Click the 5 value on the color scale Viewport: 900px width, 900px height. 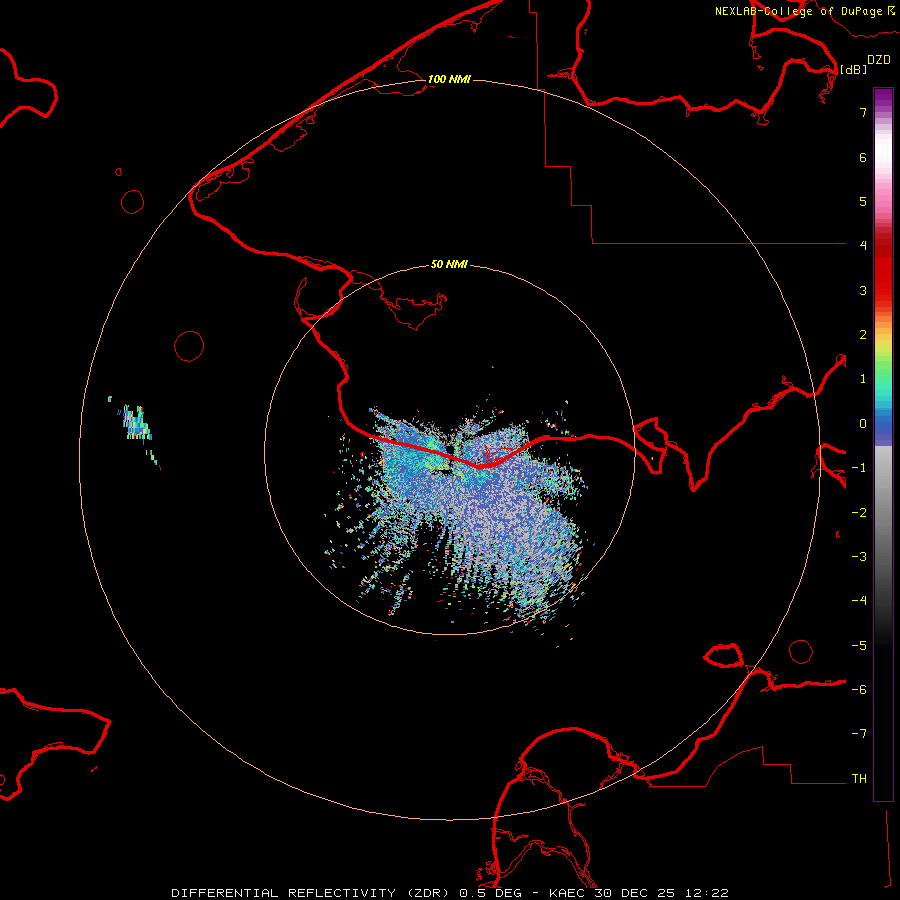[863, 201]
